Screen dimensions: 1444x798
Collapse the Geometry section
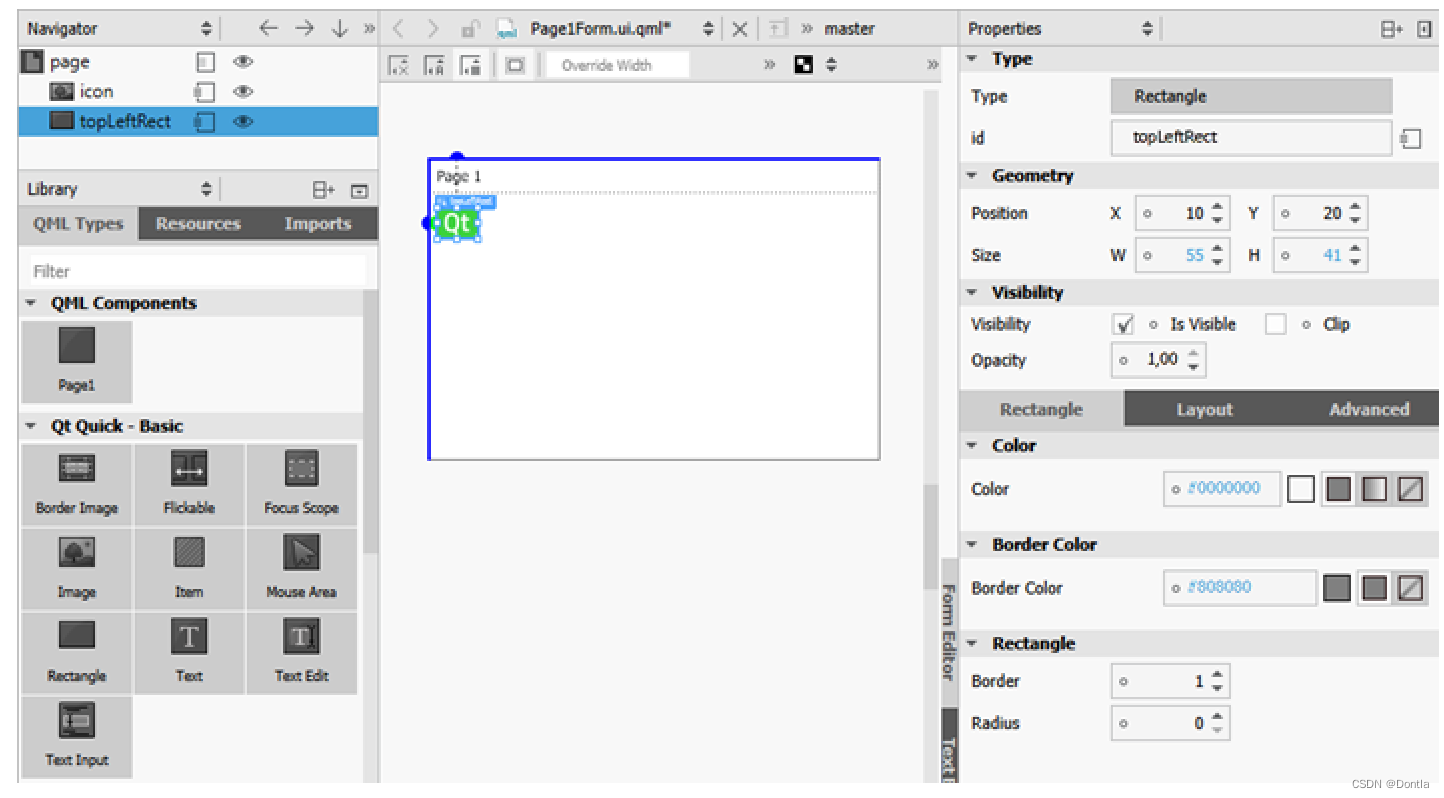coord(972,176)
